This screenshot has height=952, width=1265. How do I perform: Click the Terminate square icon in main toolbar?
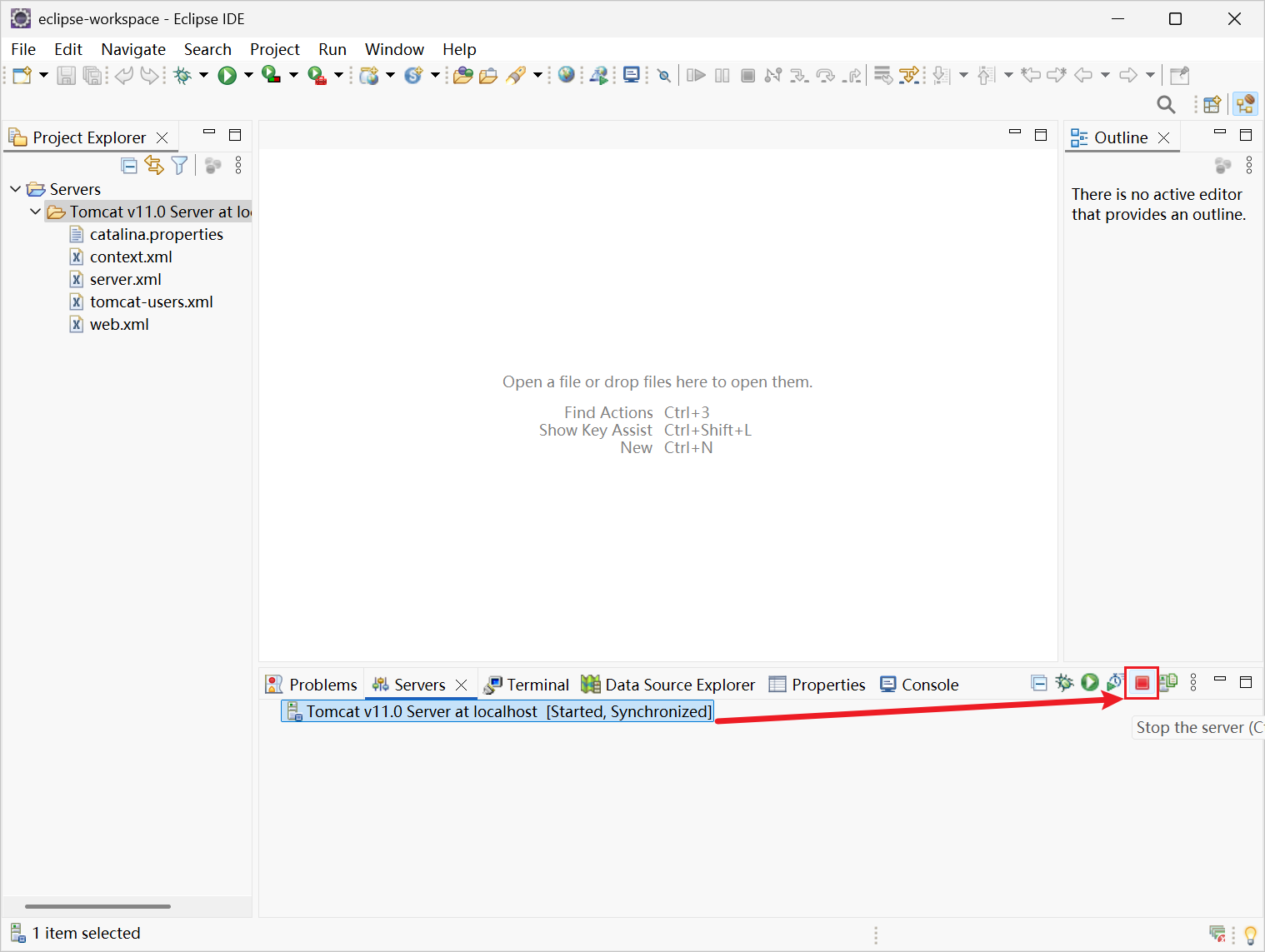[x=748, y=76]
